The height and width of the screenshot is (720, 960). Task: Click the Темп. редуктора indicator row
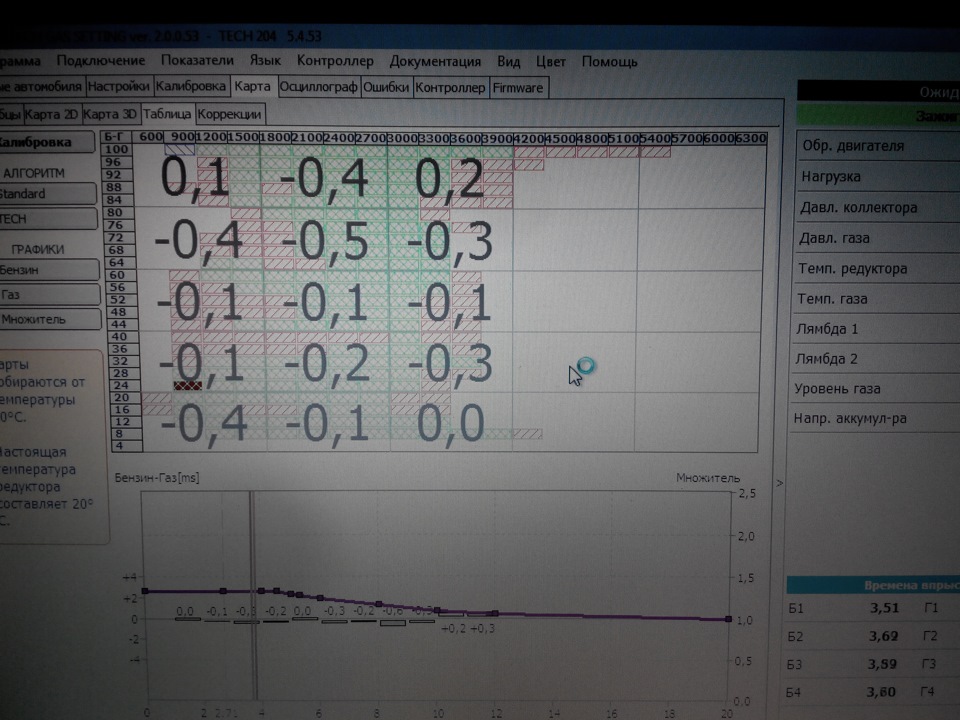click(876, 269)
